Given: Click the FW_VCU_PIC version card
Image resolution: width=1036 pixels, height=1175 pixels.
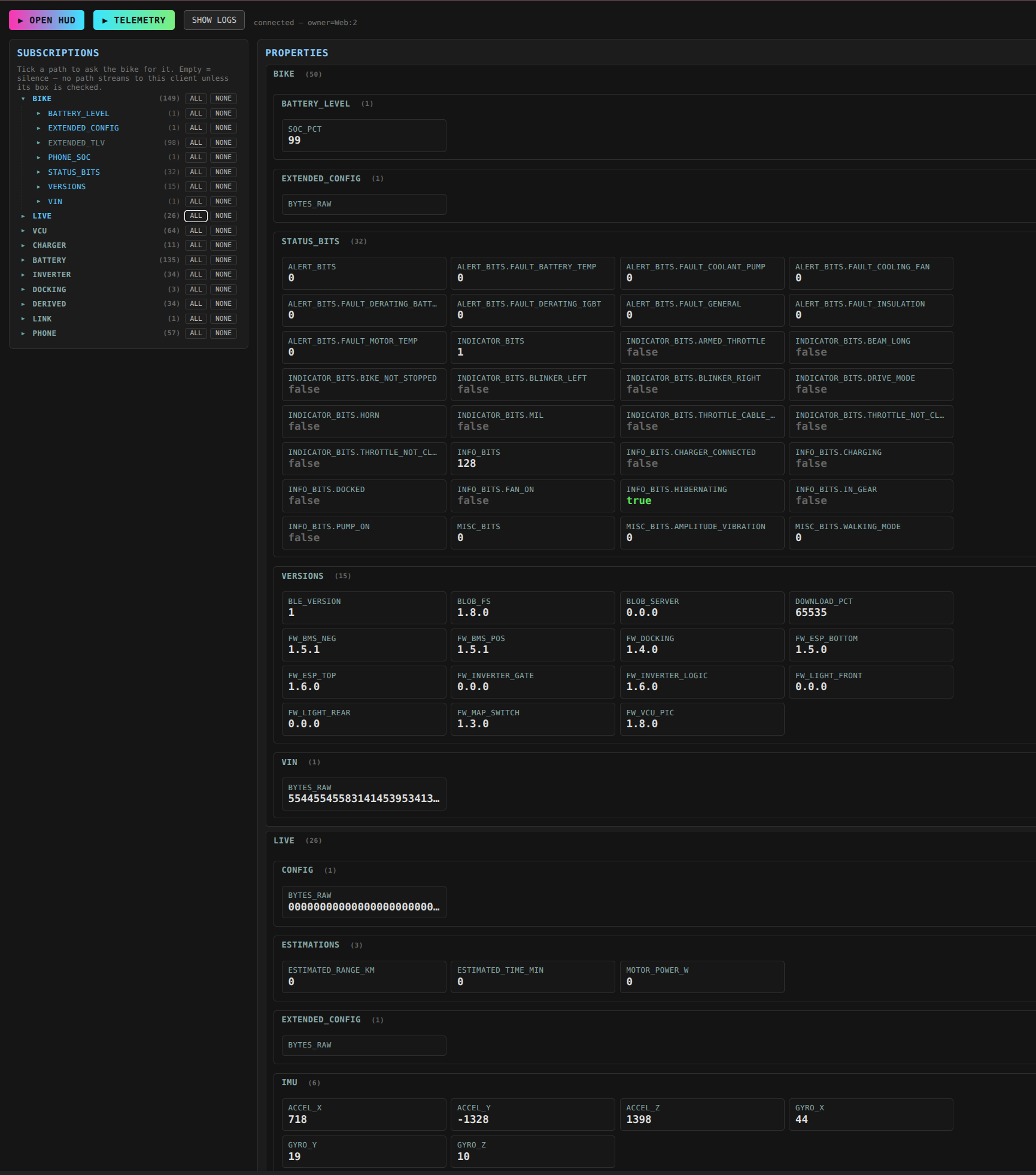Looking at the screenshot, I should [702, 719].
